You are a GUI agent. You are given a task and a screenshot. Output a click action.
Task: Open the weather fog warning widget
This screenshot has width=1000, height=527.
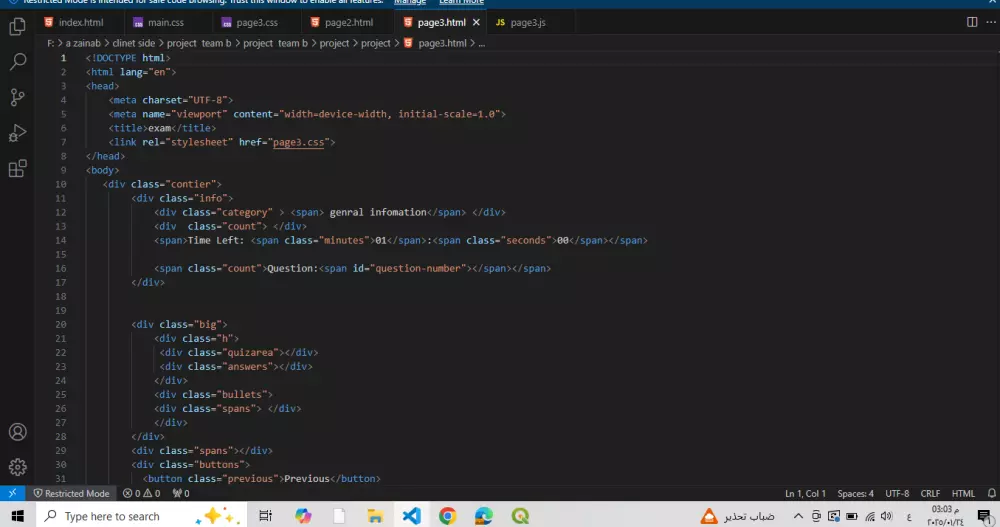[737, 516]
